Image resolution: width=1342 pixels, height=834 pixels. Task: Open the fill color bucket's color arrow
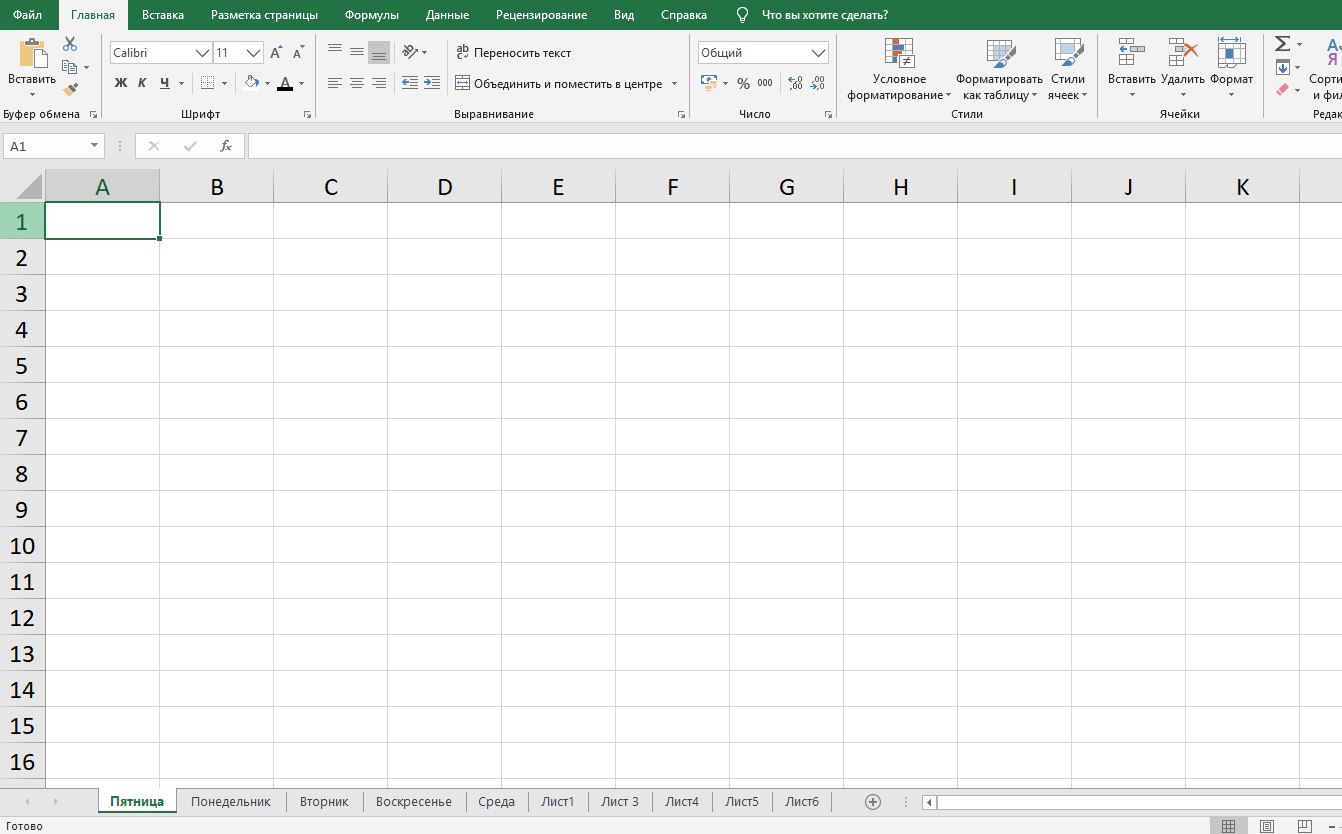269,84
